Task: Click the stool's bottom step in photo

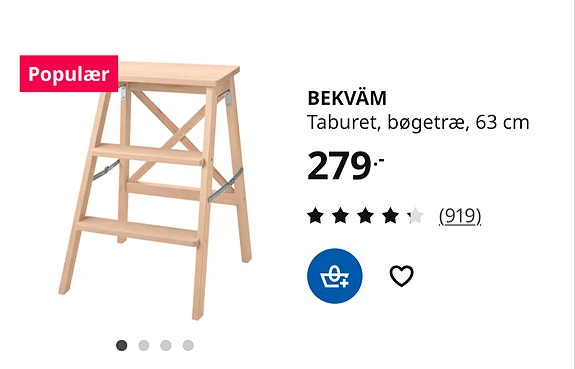Action: [x=138, y=231]
